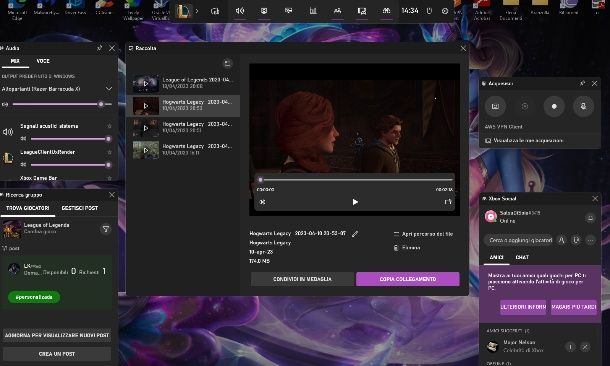Switch to the VOCE tab in Audio

[43, 61]
